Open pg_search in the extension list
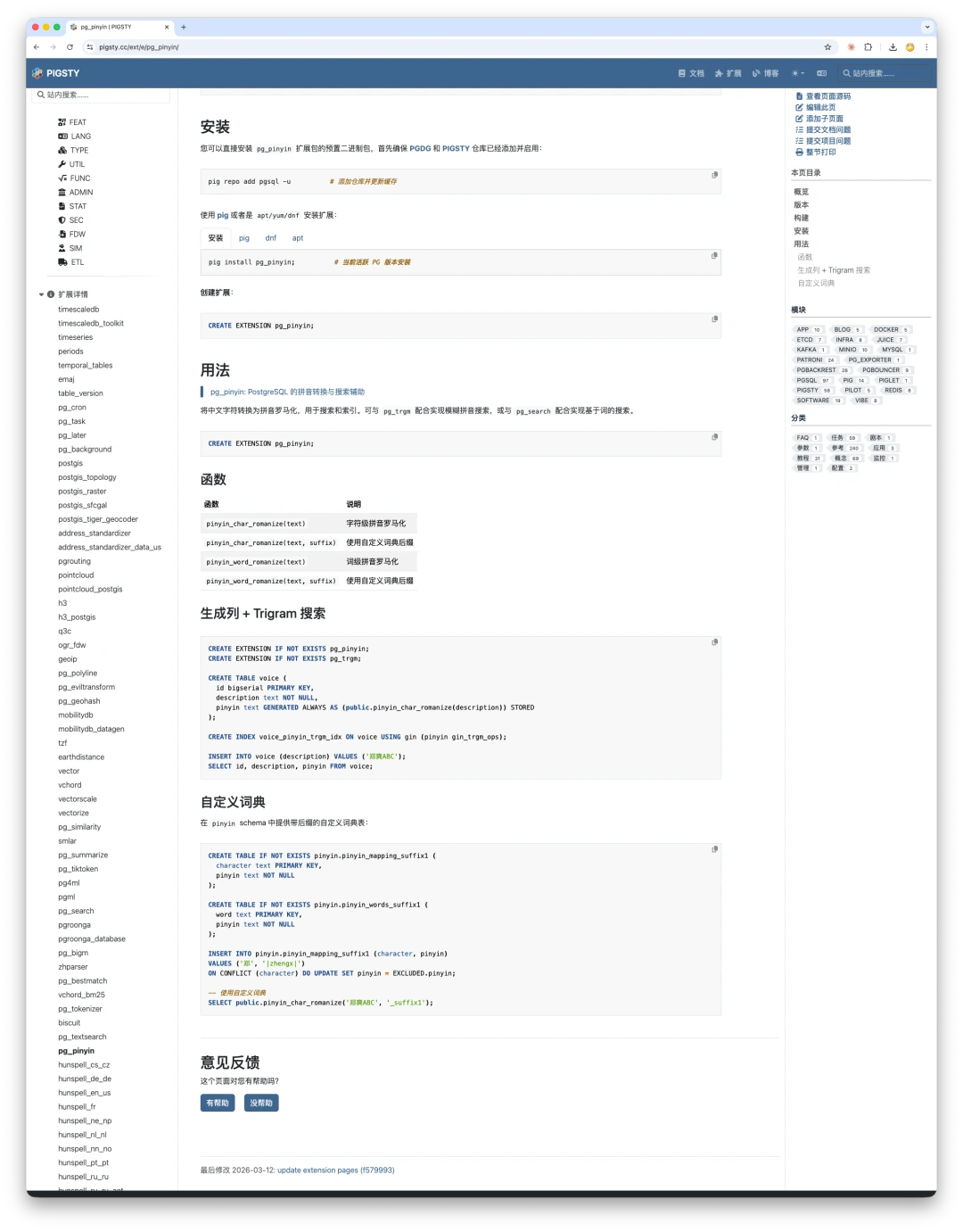963x1232 pixels. [x=76, y=911]
